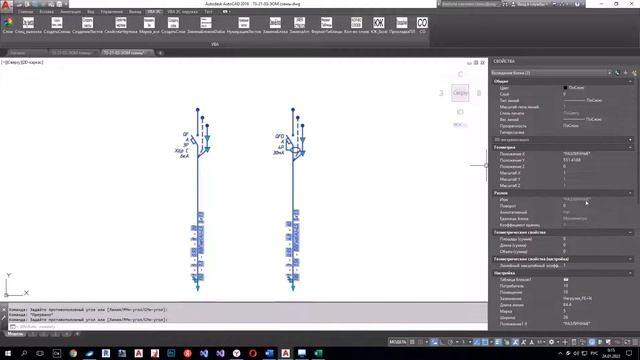640x360 pixels.
Task: Run the СоздатьСлои ribbon command
Action: [x=173, y=24]
